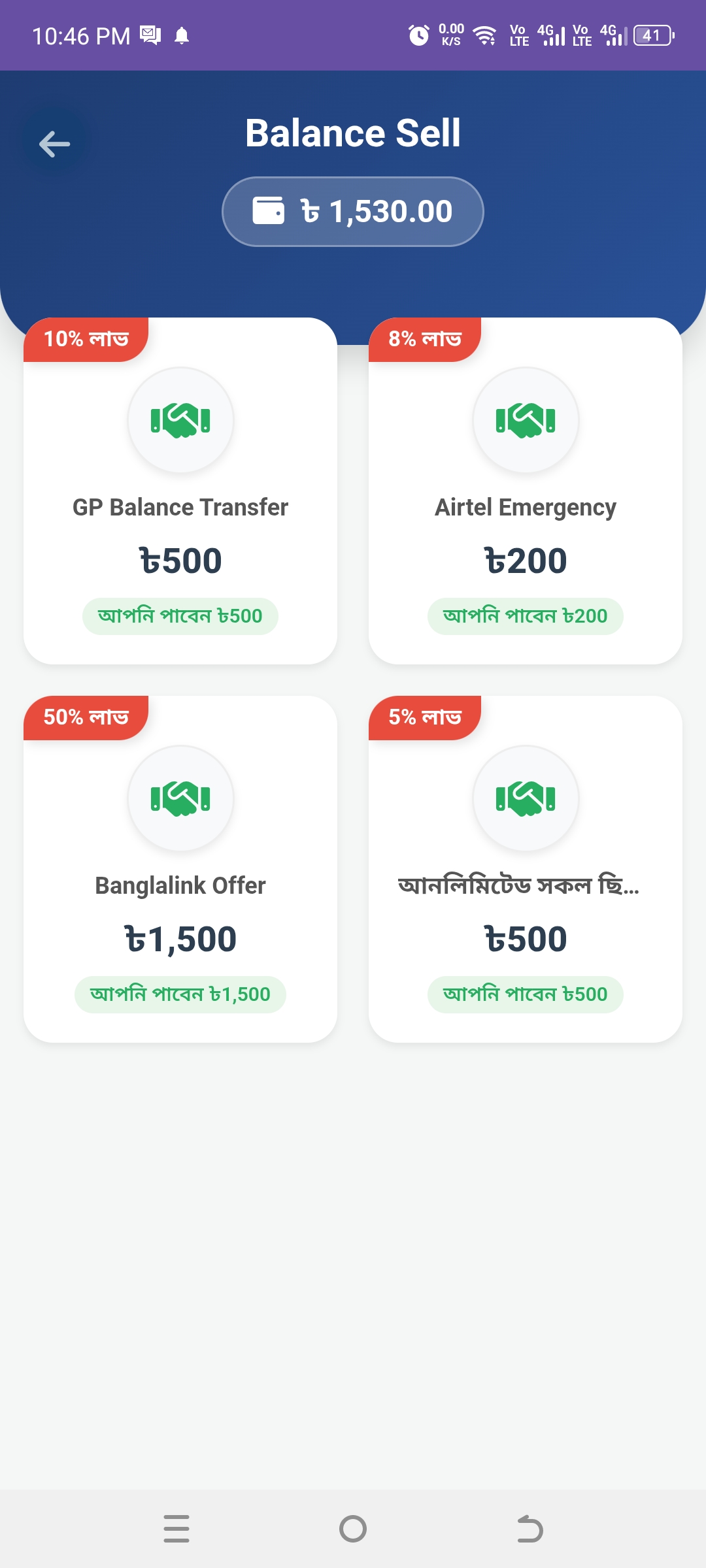Tap the ৳1,530.00 balance amount
Image resolution: width=706 pixels, height=1568 pixels.
coord(377,211)
